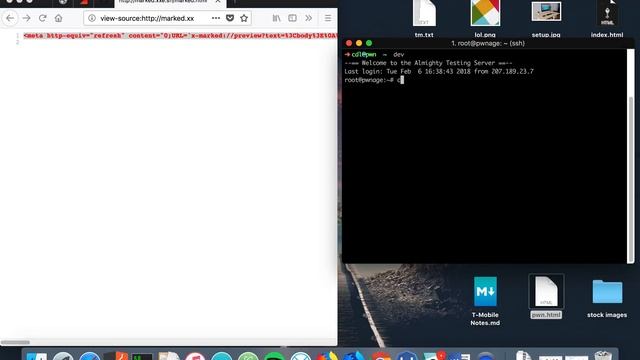Select the pwn.html desktop file
Viewport: 640px width, 360px height.
(x=546, y=297)
